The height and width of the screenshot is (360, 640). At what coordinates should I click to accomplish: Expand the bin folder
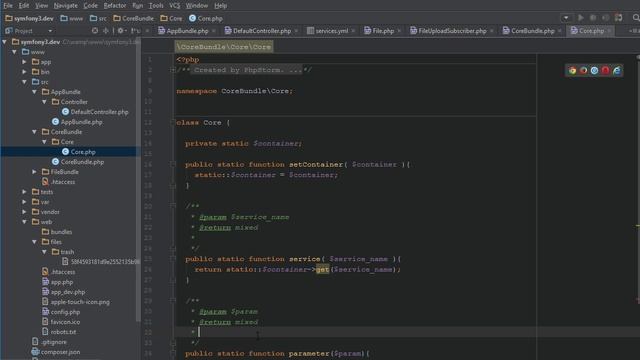coord(24,72)
